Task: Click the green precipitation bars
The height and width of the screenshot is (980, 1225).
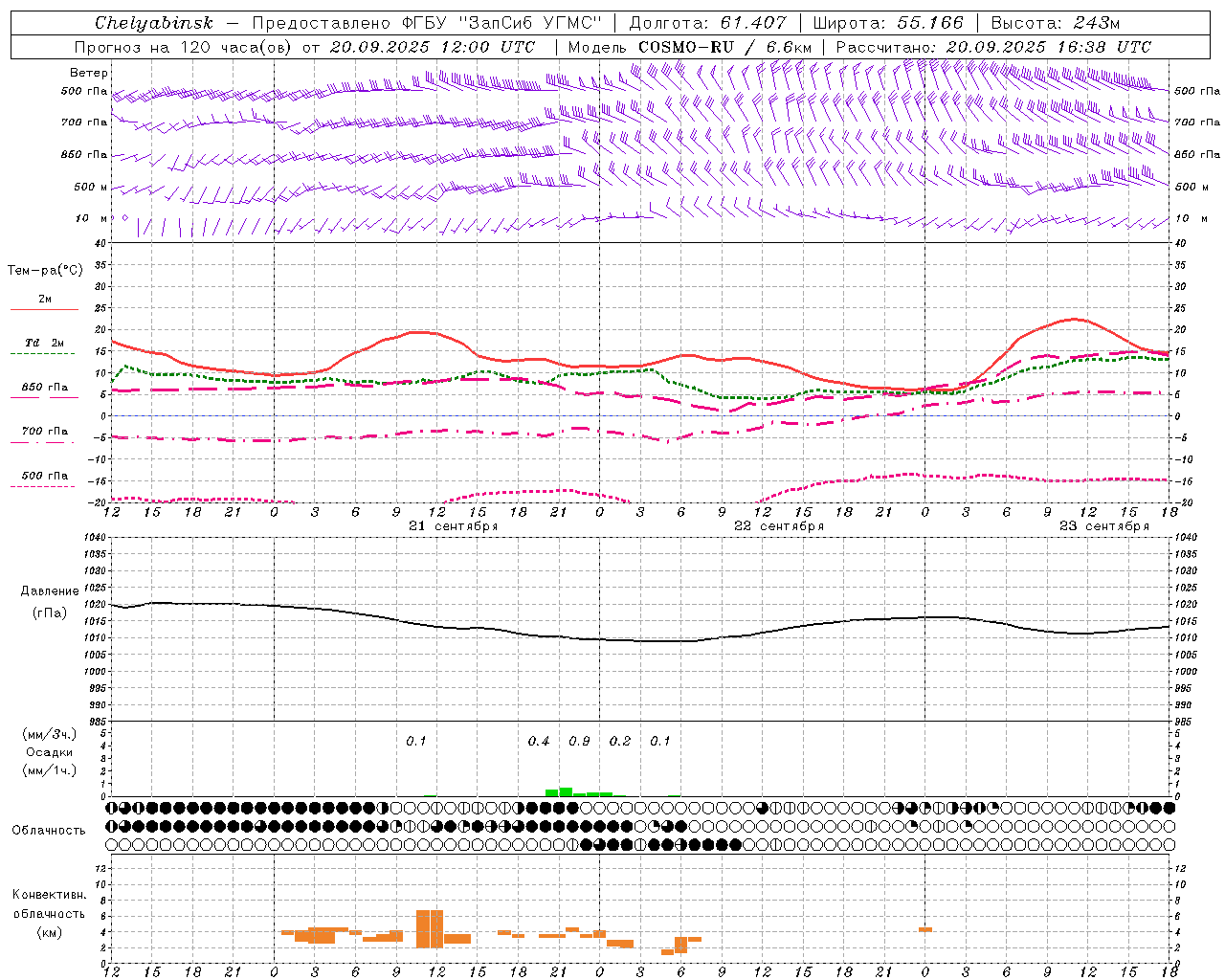Action: (x=578, y=792)
